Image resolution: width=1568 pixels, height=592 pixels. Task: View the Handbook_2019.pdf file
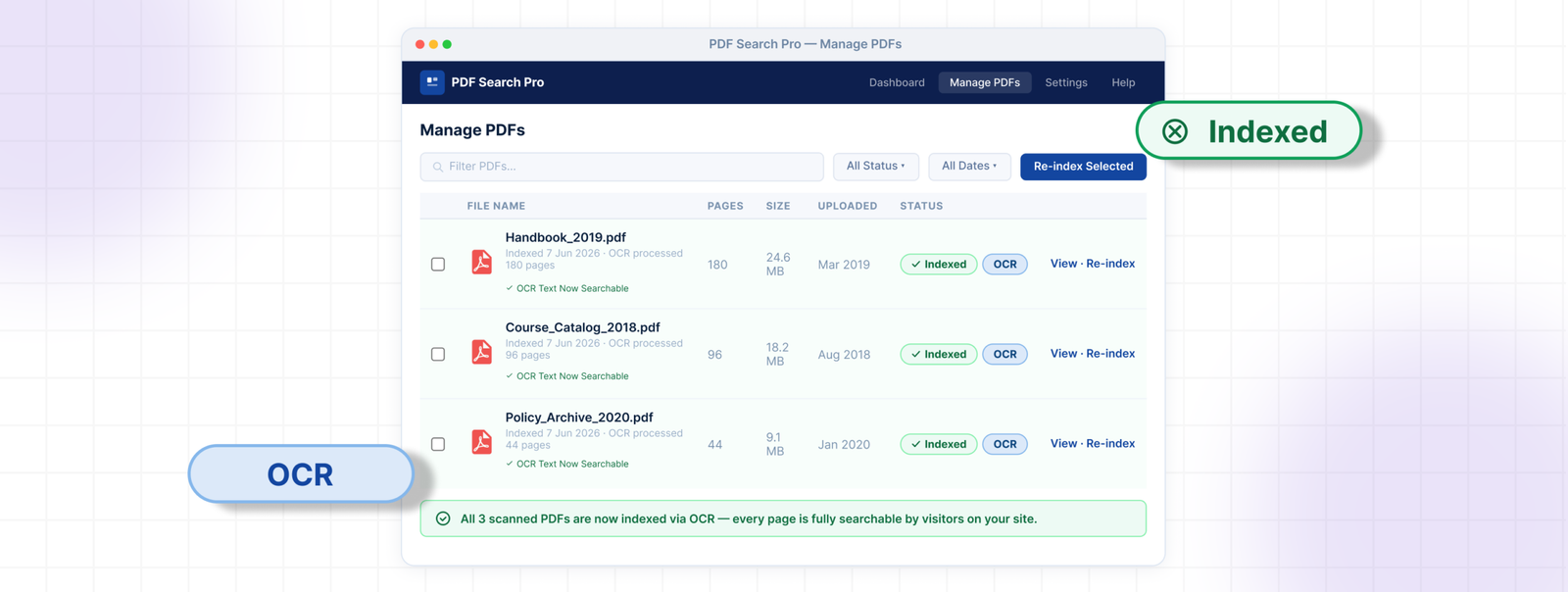coord(1063,264)
